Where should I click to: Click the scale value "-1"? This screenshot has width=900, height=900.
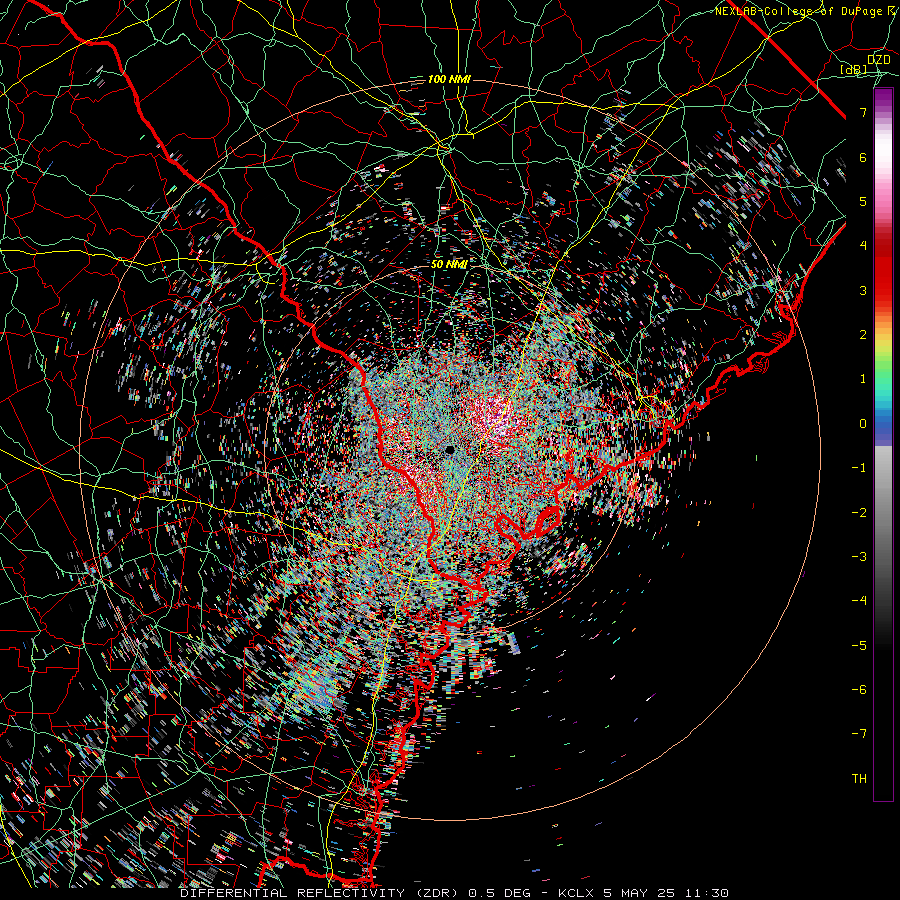pos(859,468)
